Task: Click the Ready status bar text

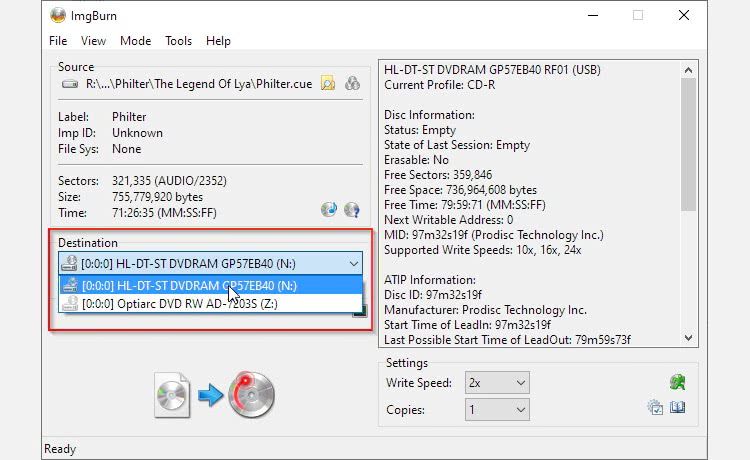Action: point(60,449)
